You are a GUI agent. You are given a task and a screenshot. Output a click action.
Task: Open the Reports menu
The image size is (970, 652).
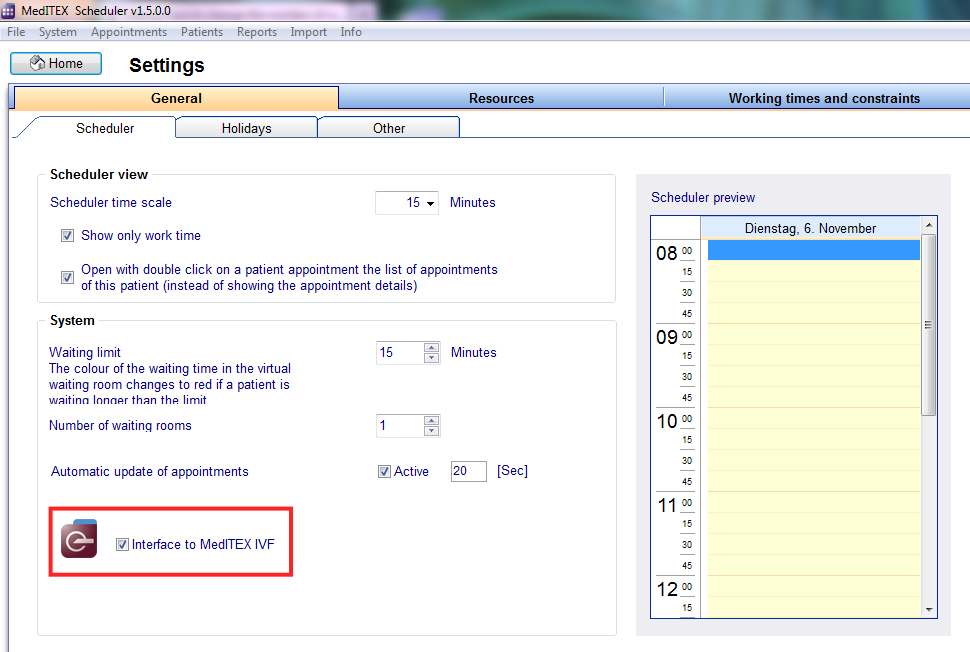point(257,32)
